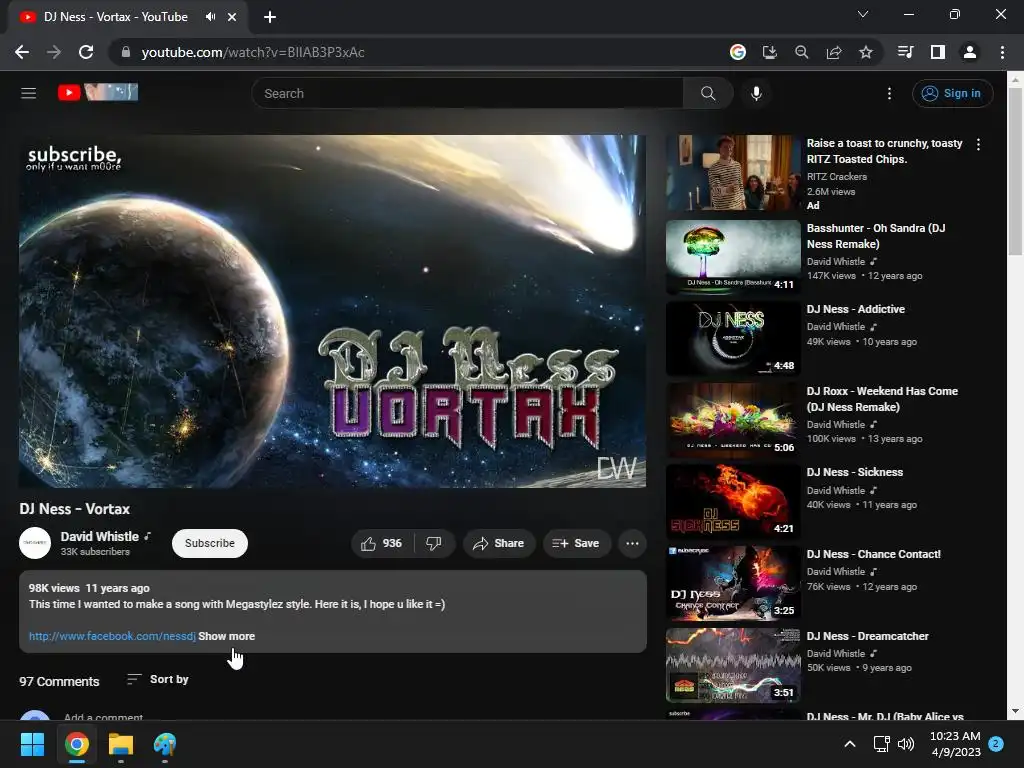
Task: Open options menu for RITZ ad
Action: 978,144
